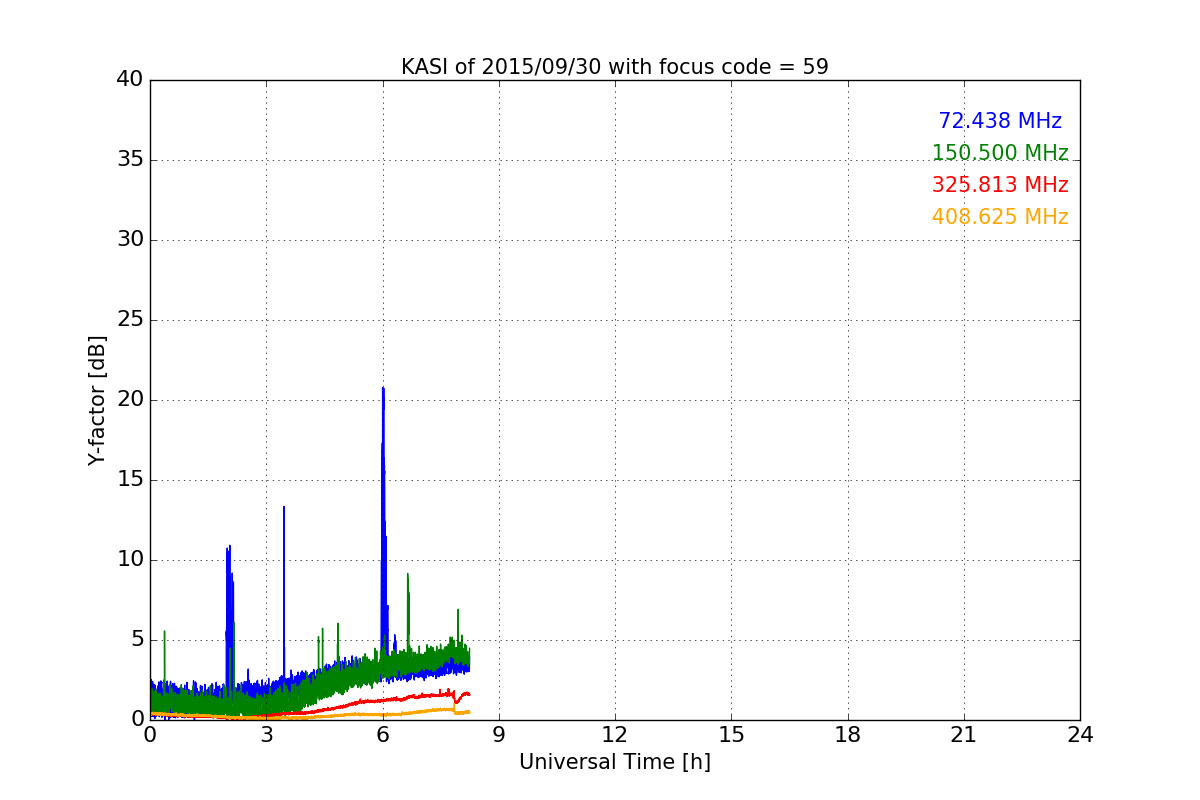Click the x-axis tick label 24
The width and height of the screenshot is (1200, 800).
tap(1080, 735)
